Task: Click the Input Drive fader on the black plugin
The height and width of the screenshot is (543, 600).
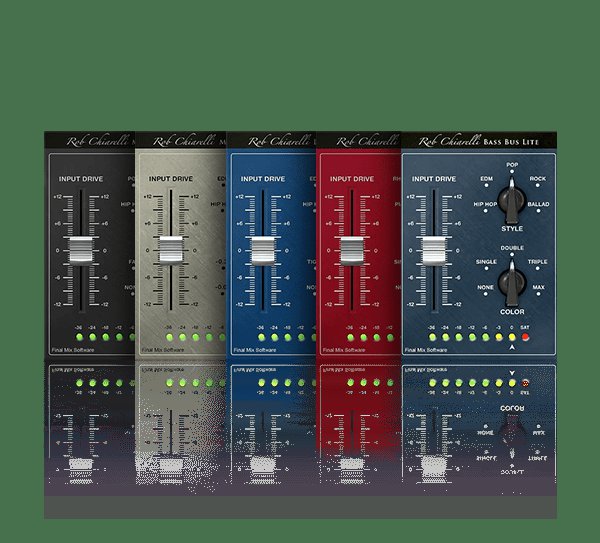Action: pos(81,251)
